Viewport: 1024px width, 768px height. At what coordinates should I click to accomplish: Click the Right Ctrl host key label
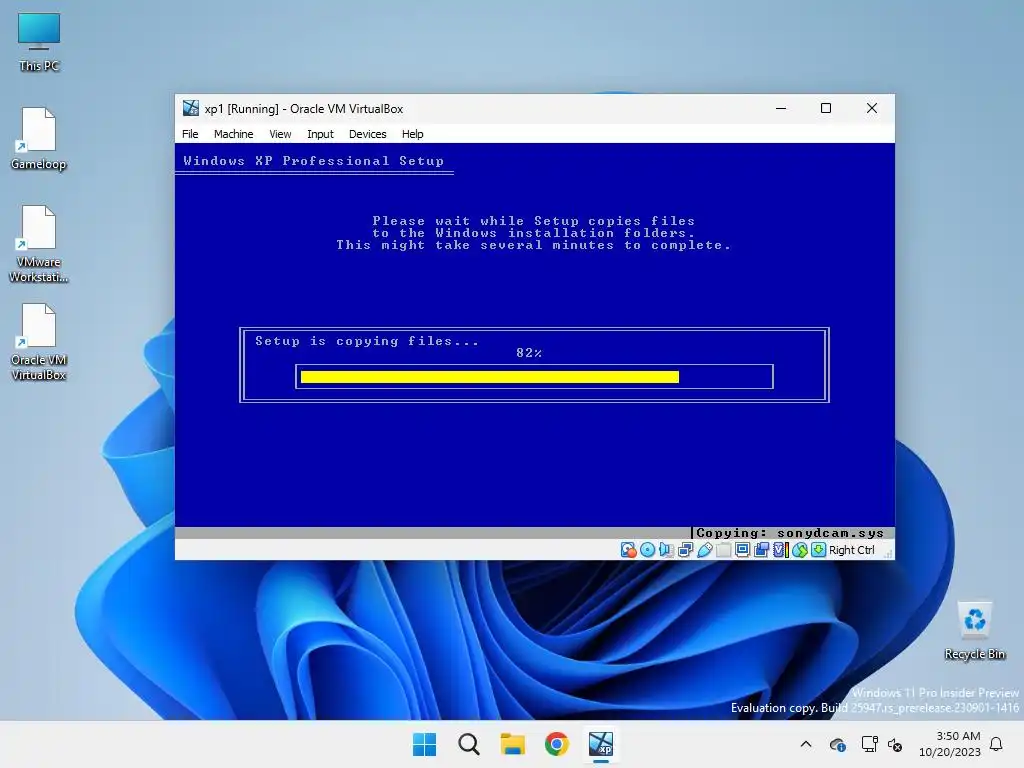click(852, 550)
